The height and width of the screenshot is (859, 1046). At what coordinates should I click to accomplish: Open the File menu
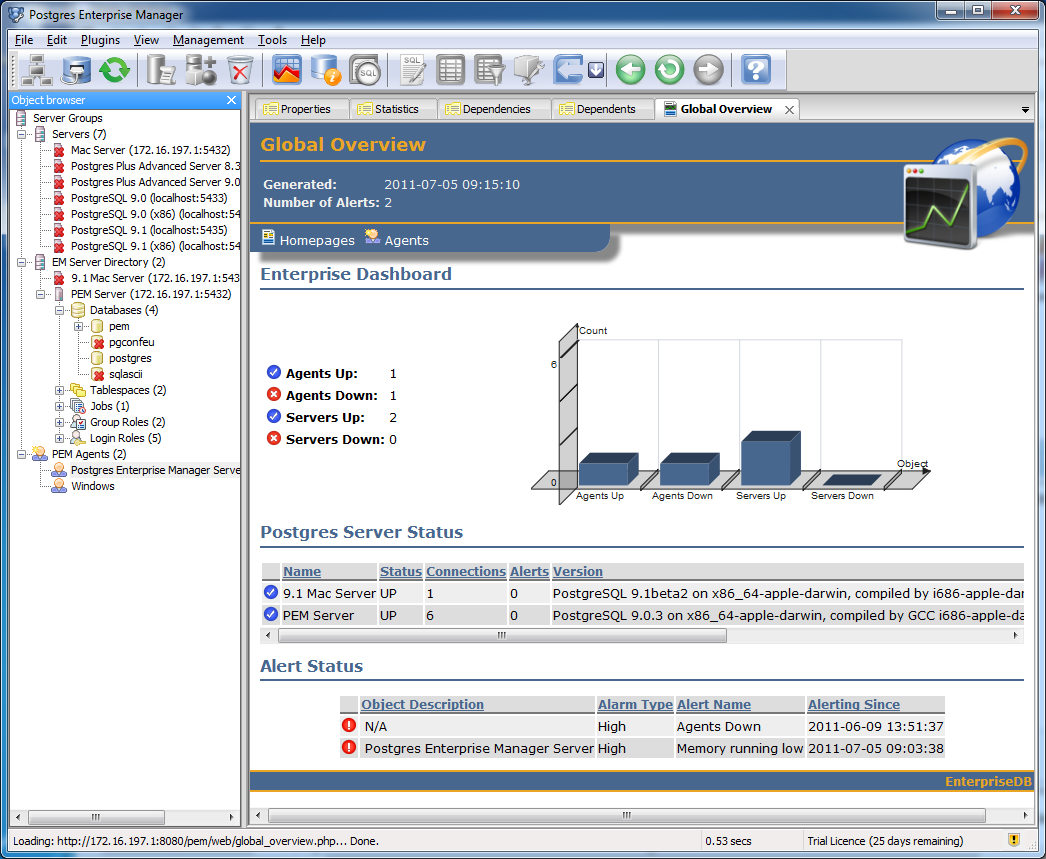[x=24, y=40]
